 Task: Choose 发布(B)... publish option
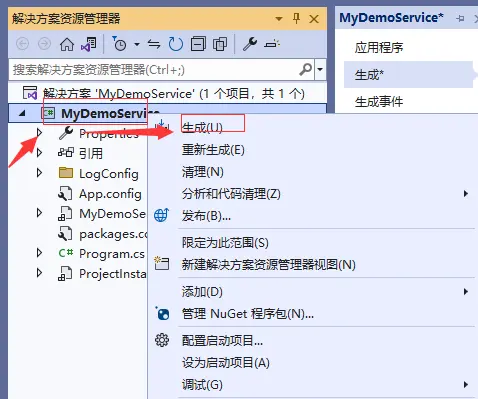[x=206, y=216]
